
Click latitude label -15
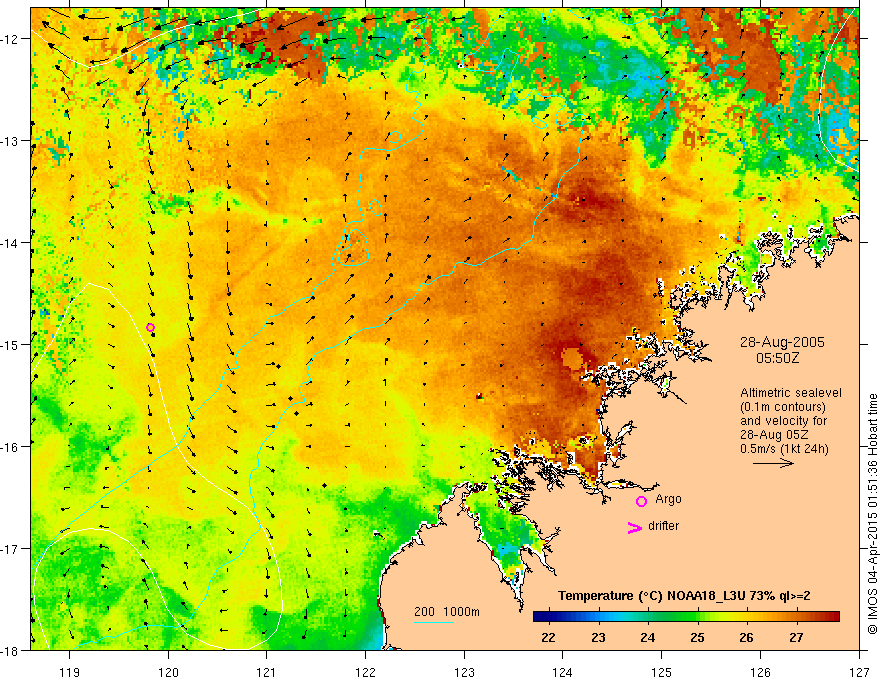[x=11, y=344]
